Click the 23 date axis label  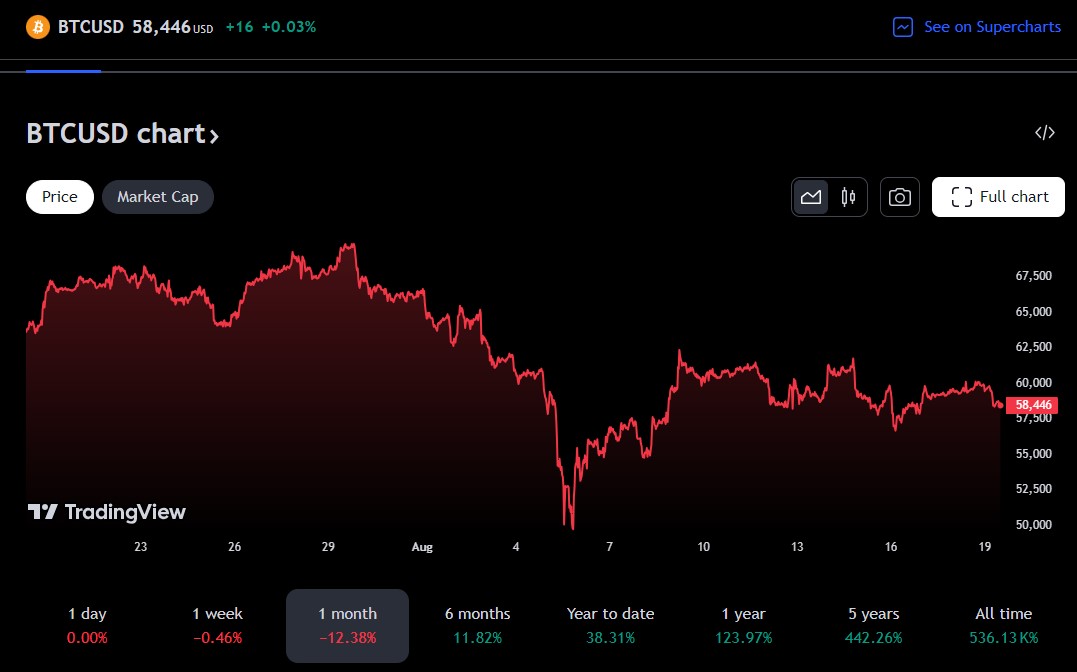[x=141, y=547]
